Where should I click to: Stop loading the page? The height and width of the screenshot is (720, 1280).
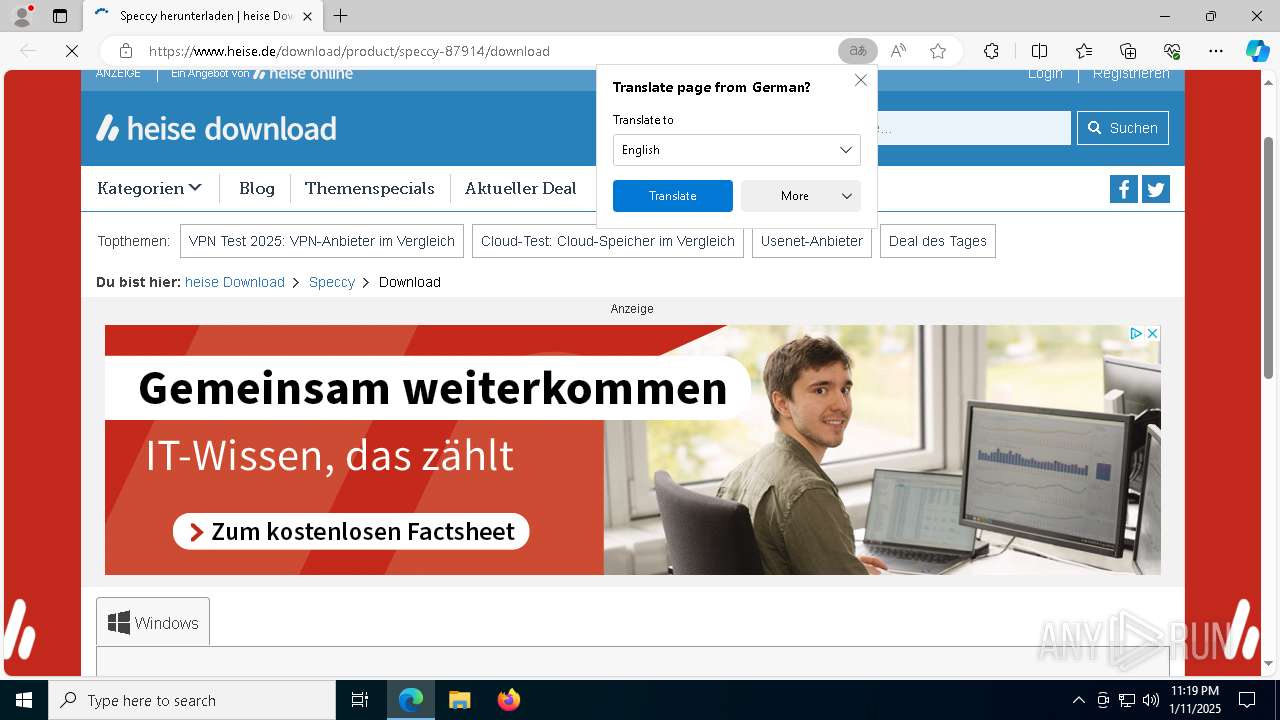pos(72,51)
